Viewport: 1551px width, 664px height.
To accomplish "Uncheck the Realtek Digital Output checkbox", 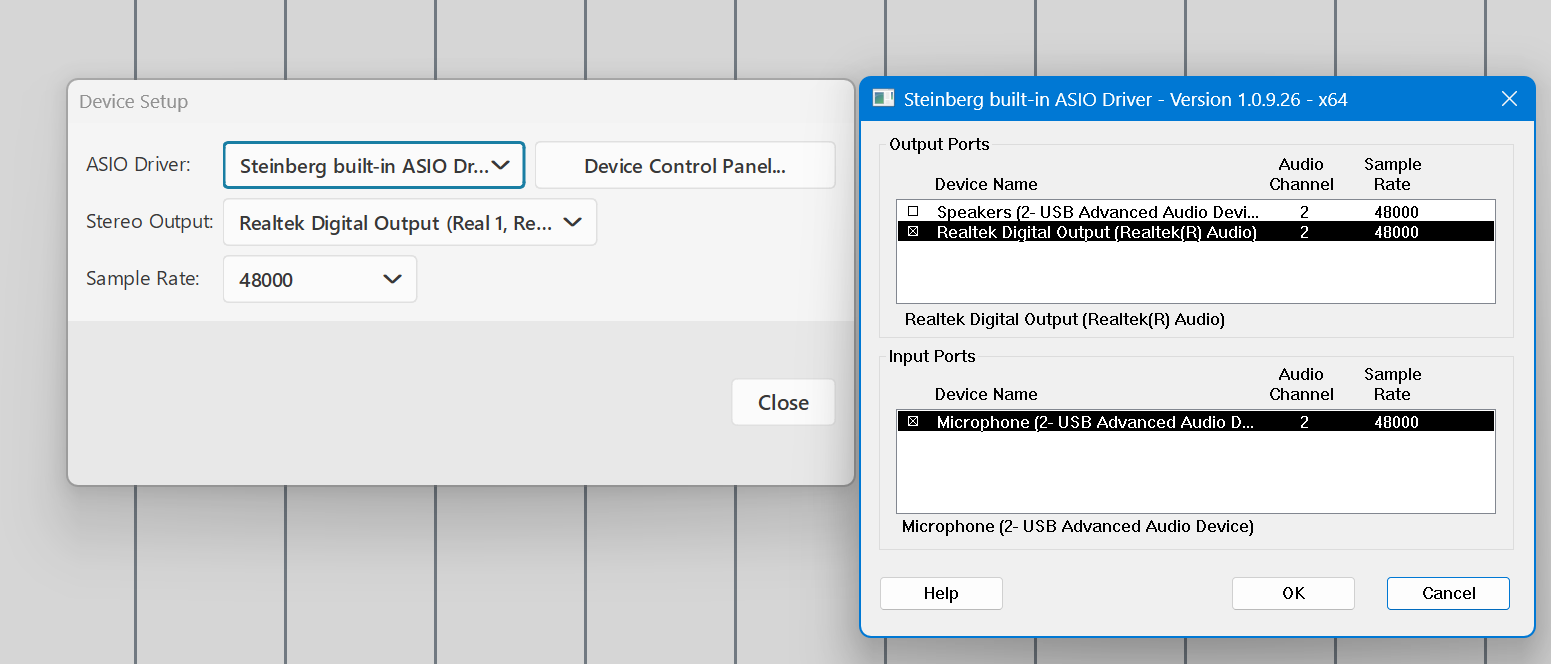I will point(912,232).
